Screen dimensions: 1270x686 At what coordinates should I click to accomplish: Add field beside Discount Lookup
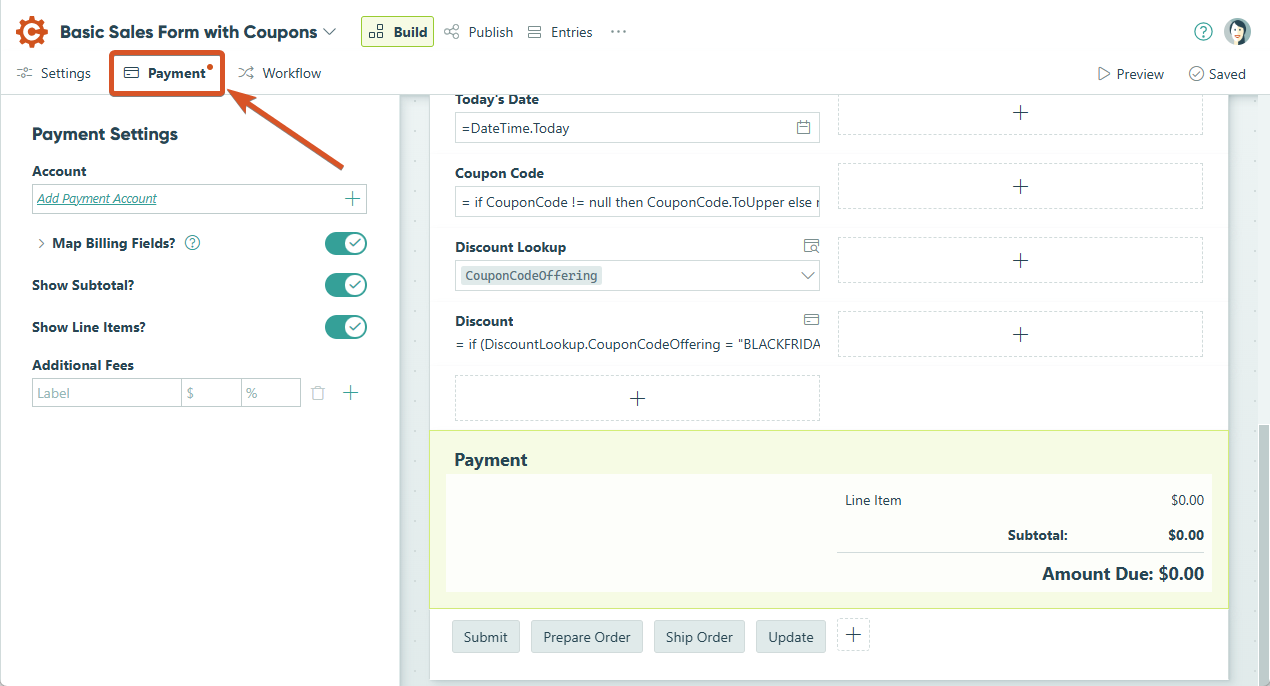[1020, 260]
